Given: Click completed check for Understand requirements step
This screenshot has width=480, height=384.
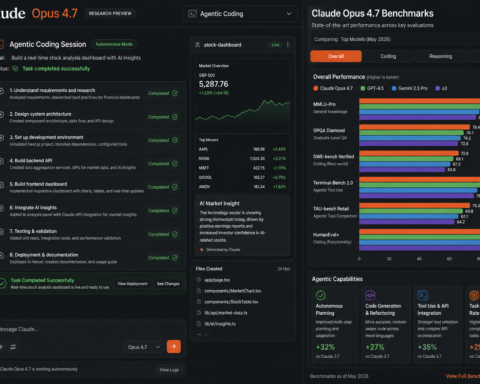Looking at the screenshot, I should point(175,93).
